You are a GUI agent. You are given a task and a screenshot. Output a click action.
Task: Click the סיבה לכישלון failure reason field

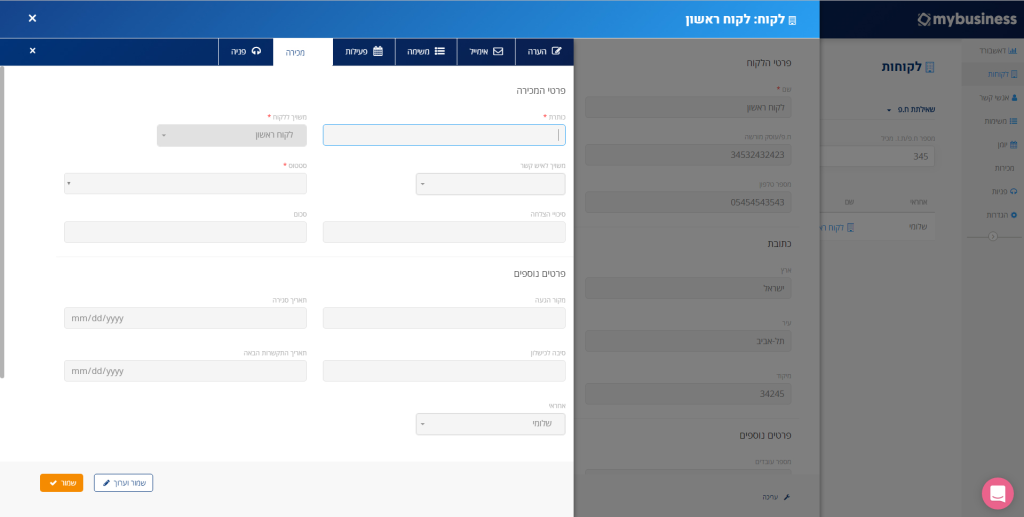pos(444,371)
